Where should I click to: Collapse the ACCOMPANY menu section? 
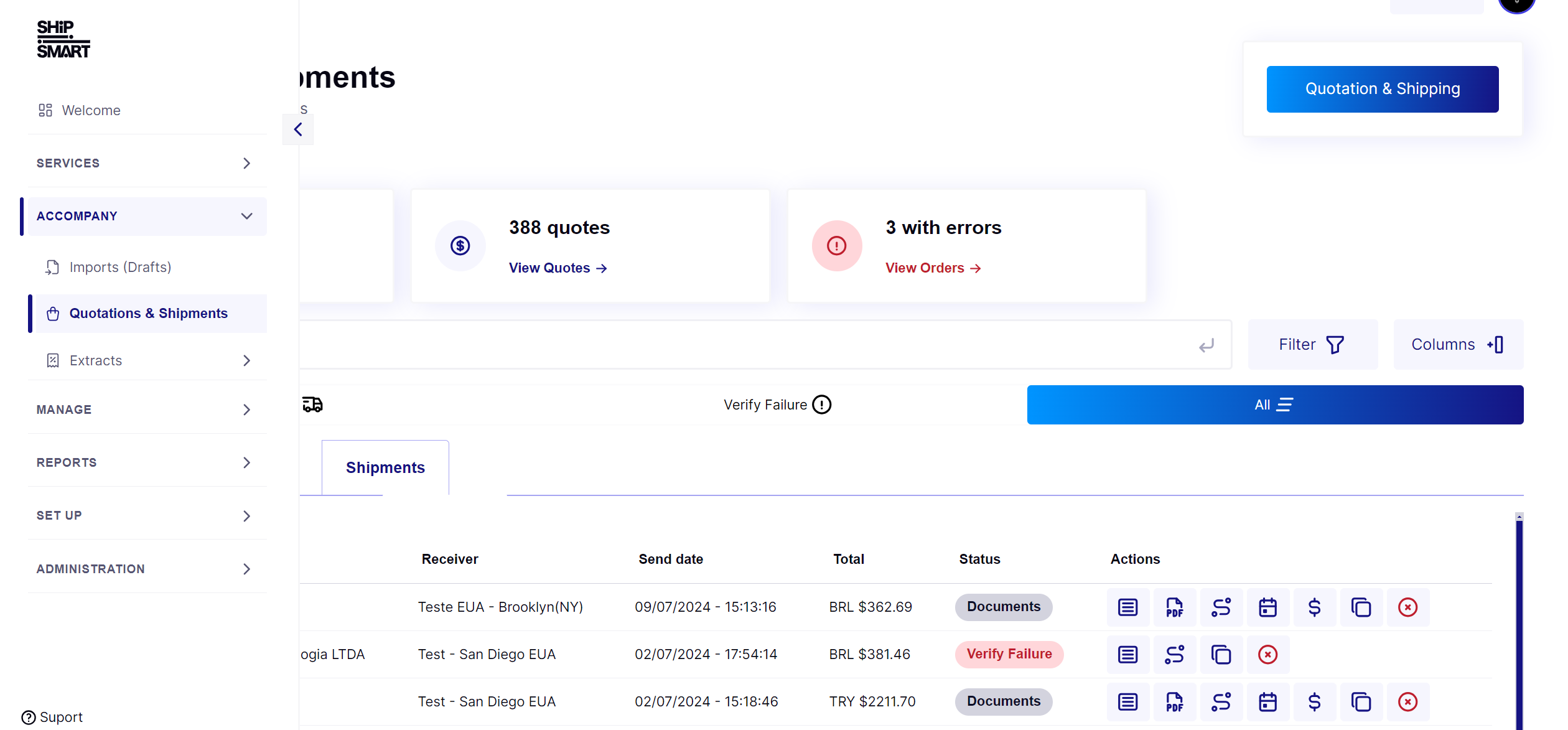pos(147,216)
